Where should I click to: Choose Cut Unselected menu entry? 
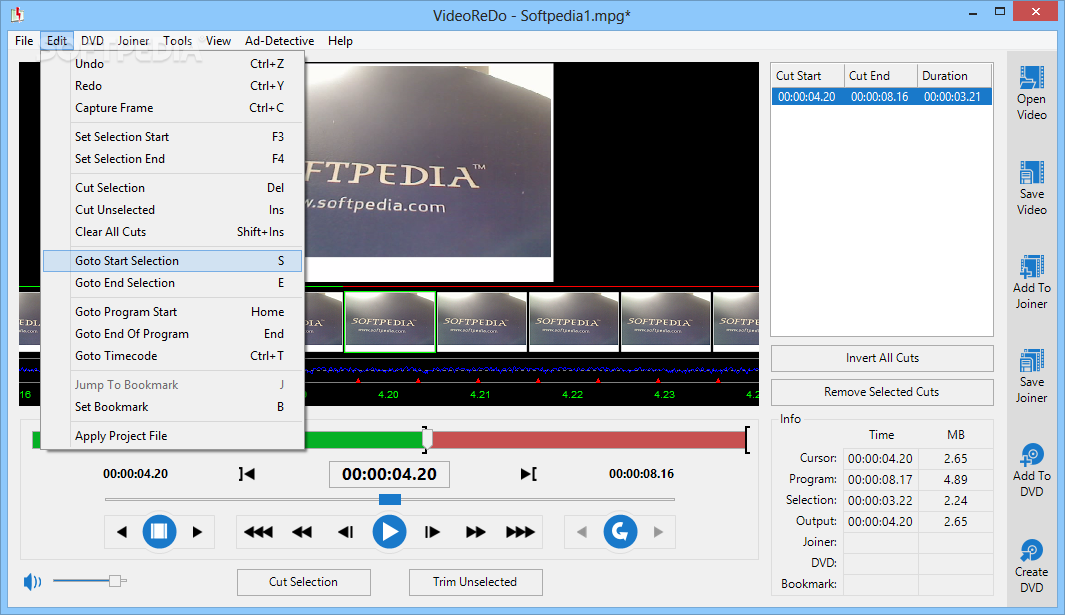(x=173, y=210)
